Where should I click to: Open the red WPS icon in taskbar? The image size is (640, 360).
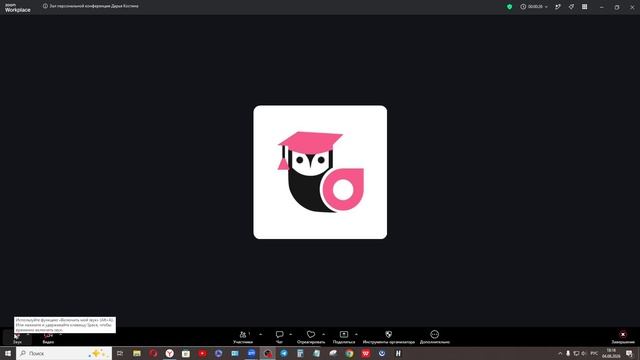pos(366,353)
